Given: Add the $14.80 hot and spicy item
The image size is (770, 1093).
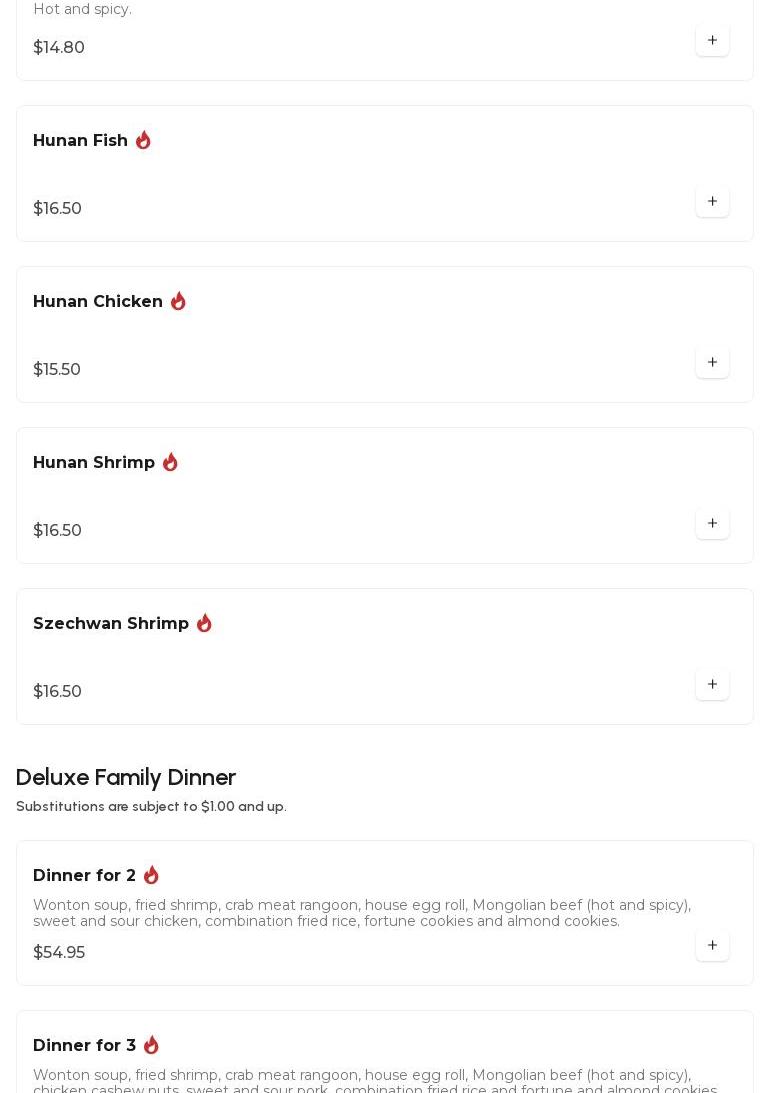Looking at the screenshot, I should click(x=712, y=41).
